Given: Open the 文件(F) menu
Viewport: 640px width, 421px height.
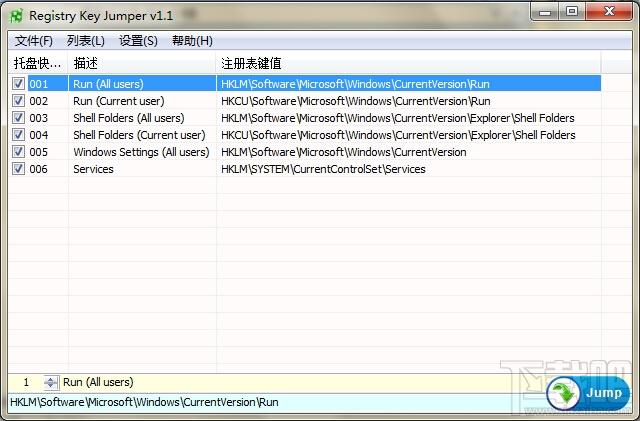Looking at the screenshot, I should (x=34, y=41).
